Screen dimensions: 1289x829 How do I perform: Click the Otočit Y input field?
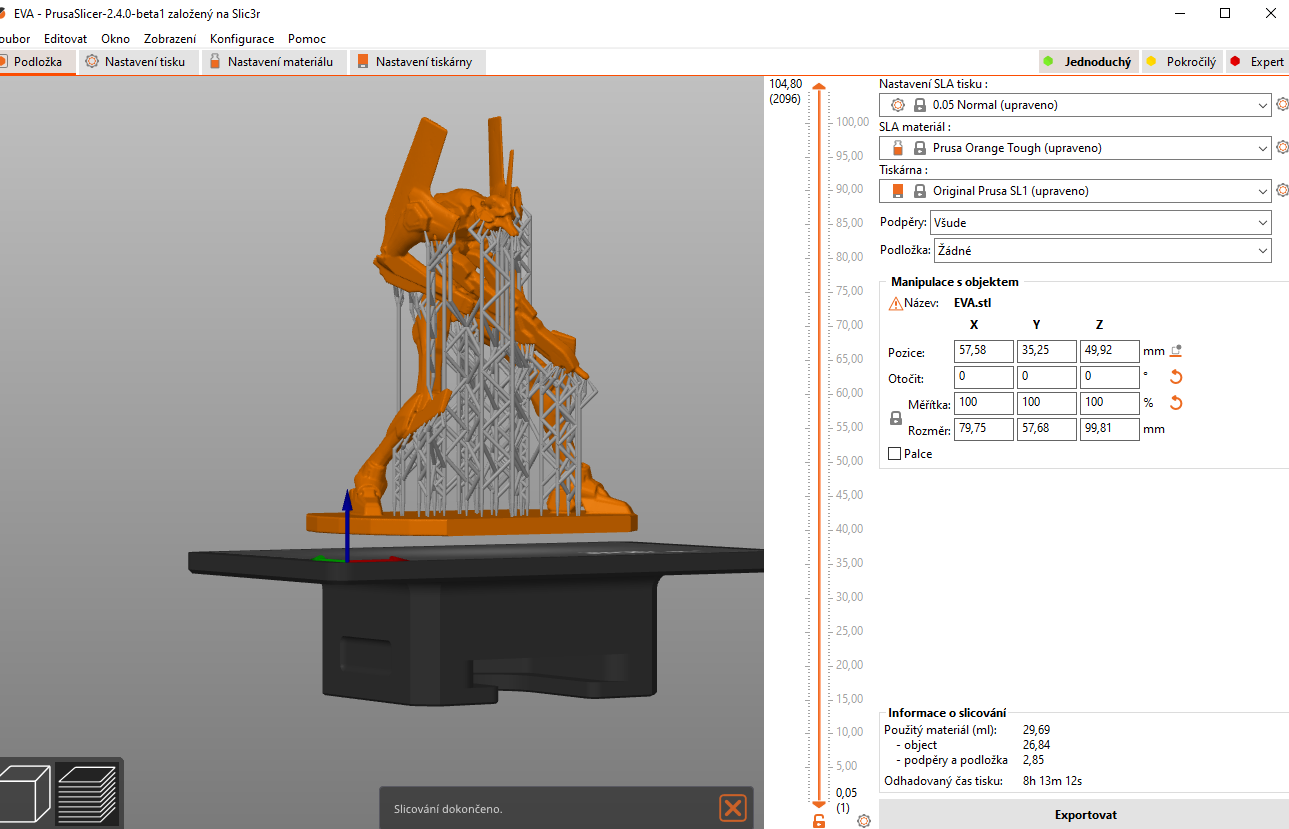click(1047, 377)
